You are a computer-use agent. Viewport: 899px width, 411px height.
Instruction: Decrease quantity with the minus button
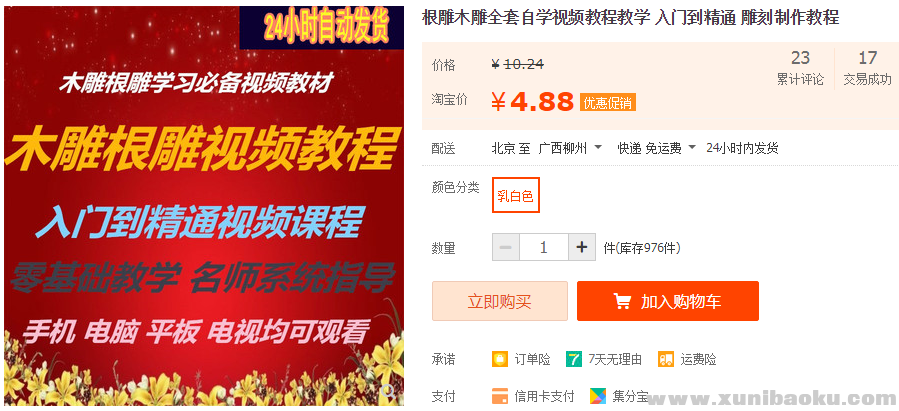pyautogui.click(x=506, y=247)
